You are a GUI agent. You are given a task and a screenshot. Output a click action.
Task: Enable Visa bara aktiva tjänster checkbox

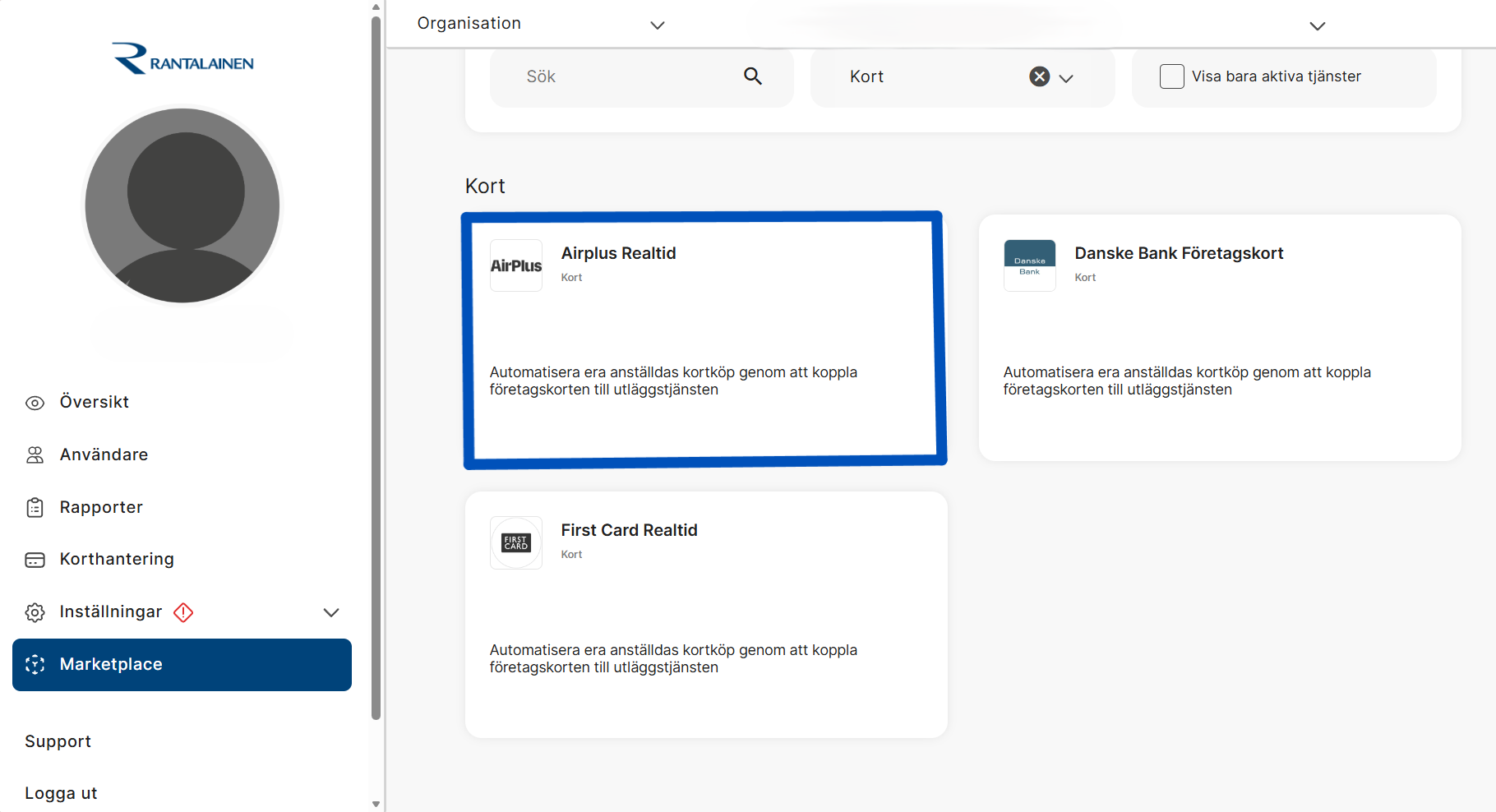[x=1171, y=76]
